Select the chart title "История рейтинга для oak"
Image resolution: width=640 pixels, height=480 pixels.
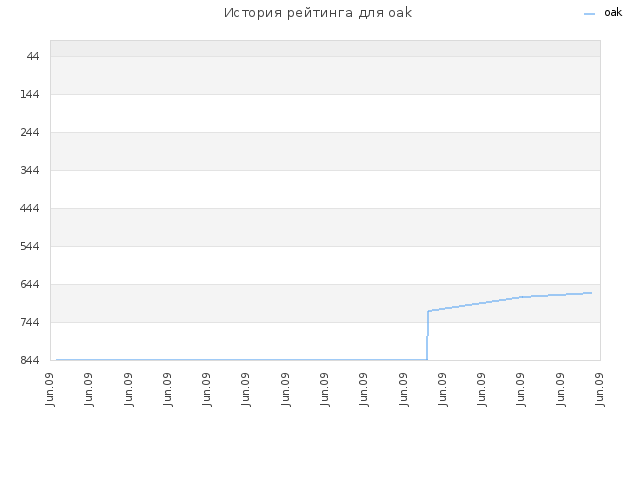(x=318, y=13)
